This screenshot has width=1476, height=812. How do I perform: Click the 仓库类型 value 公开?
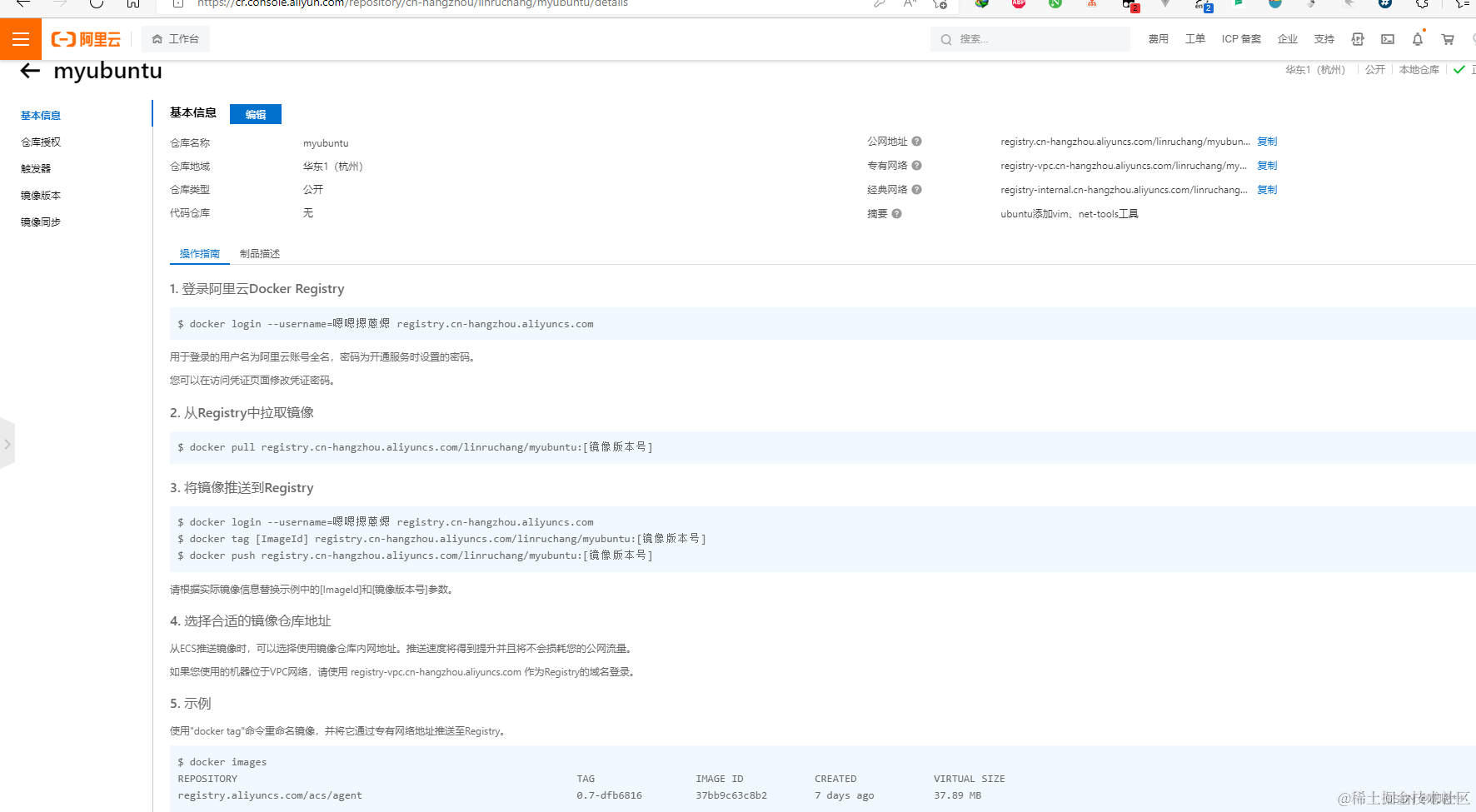tap(313, 190)
